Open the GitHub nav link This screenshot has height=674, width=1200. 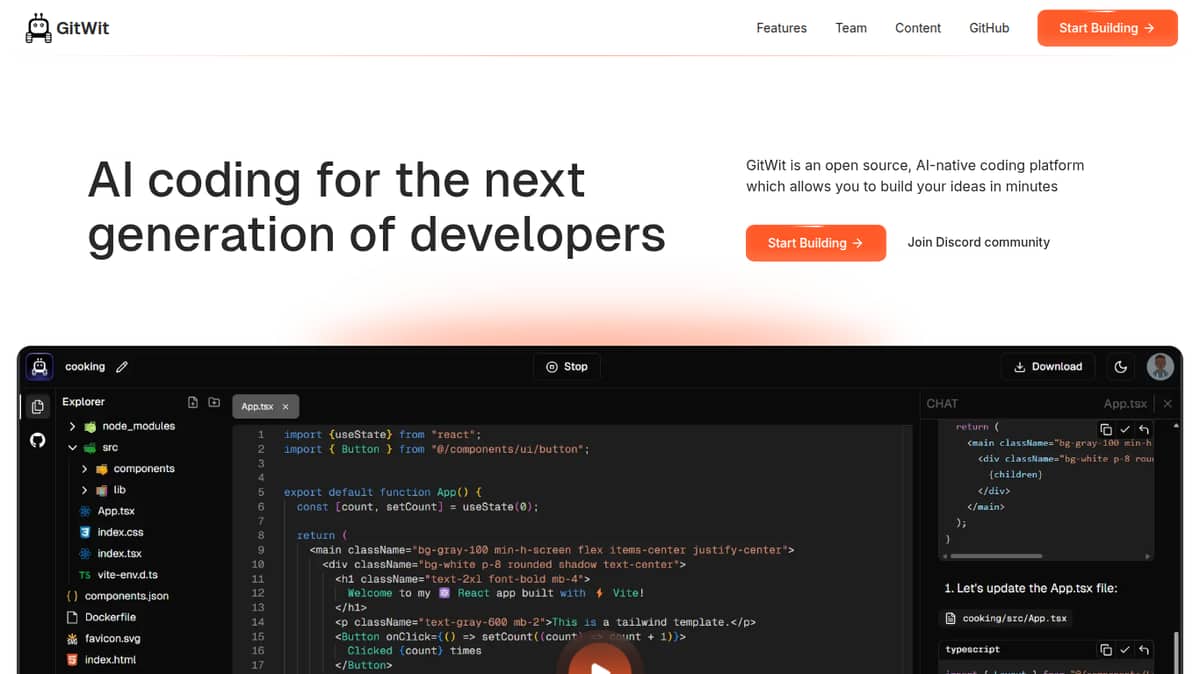coord(989,28)
